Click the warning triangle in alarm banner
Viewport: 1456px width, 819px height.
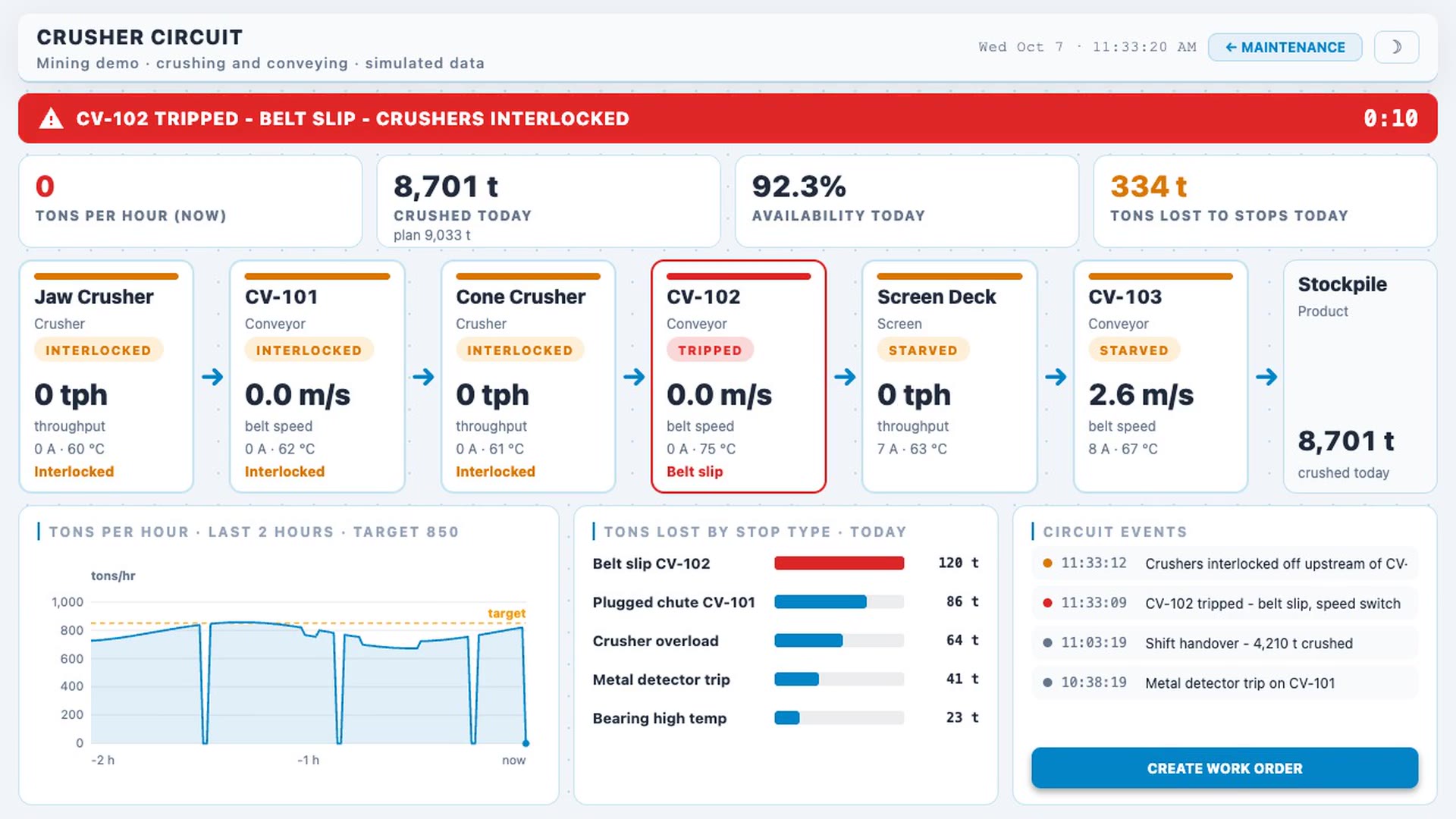tap(51, 118)
